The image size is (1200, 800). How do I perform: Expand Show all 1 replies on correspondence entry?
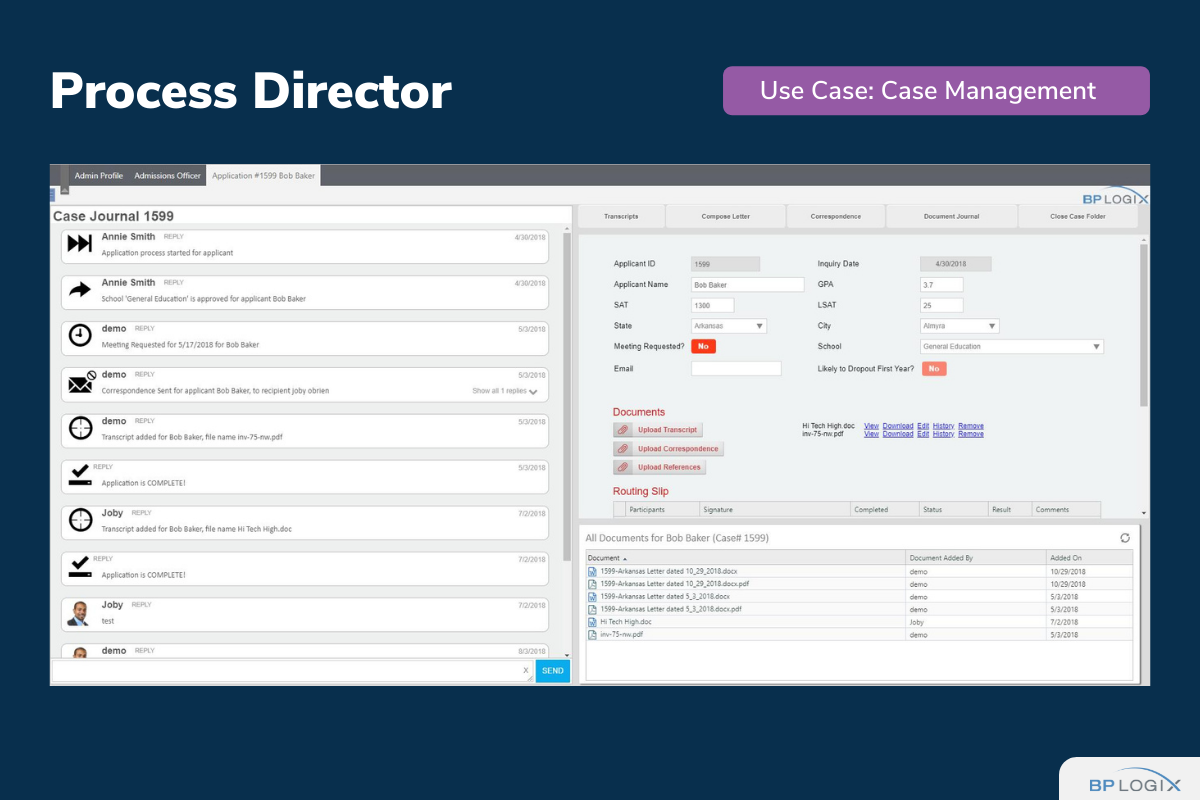pos(505,391)
